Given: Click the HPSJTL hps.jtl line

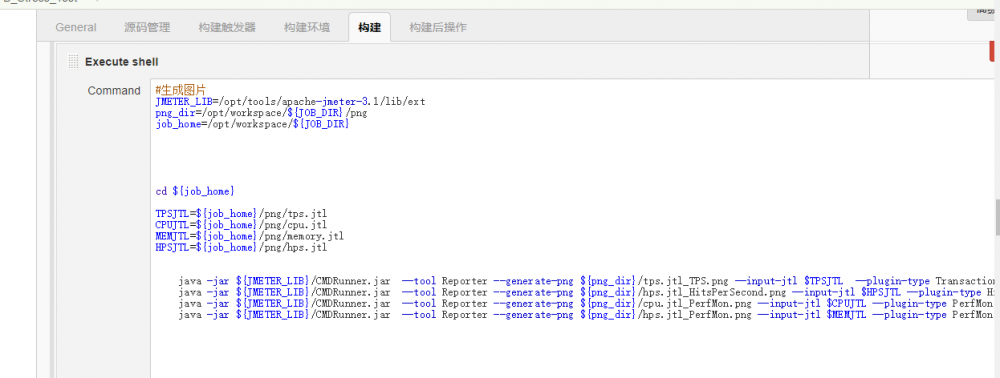Looking at the screenshot, I should click(x=241, y=247).
